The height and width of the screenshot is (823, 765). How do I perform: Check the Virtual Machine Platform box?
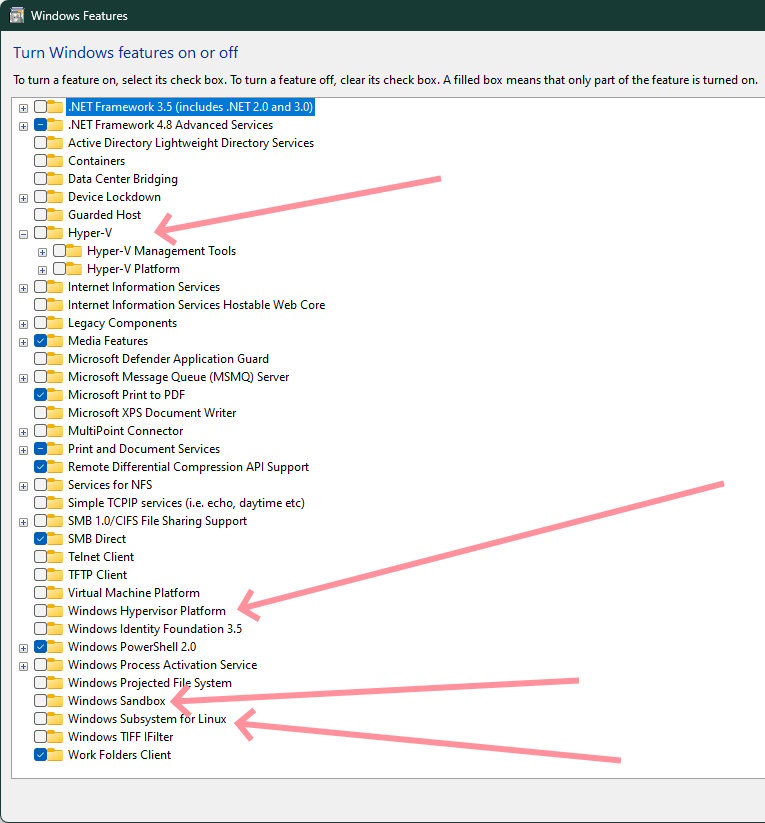pyautogui.click(x=40, y=593)
